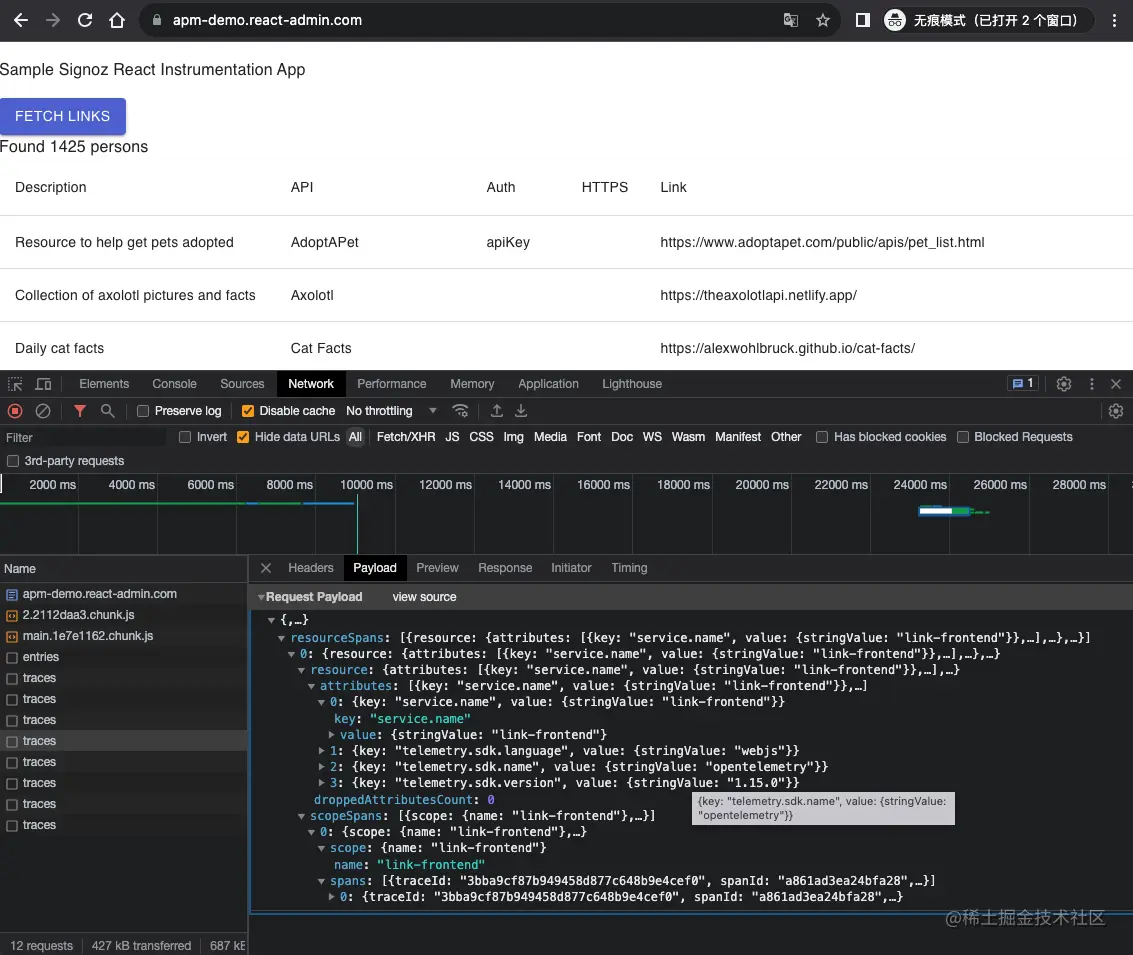Check Has blocked cookies option

click(822, 437)
